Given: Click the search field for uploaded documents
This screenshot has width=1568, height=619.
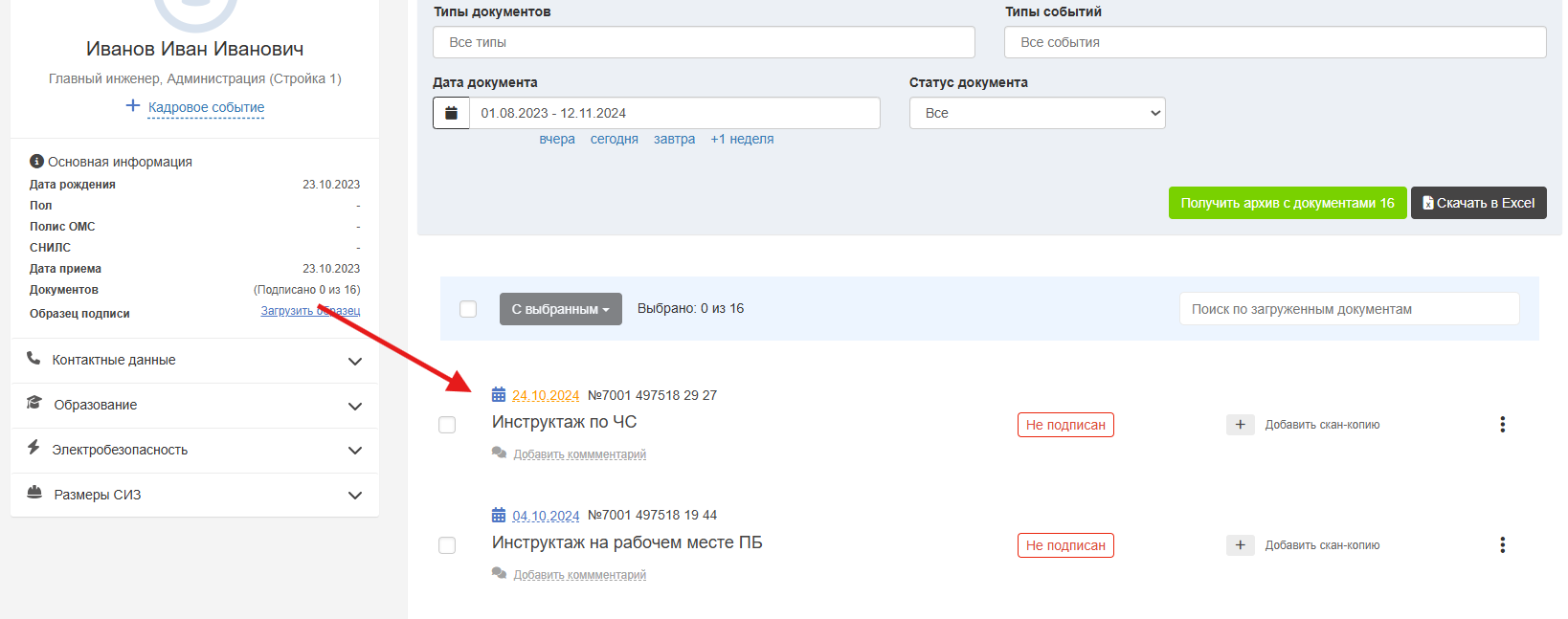Looking at the screenshot, I should click(1349, 309).
